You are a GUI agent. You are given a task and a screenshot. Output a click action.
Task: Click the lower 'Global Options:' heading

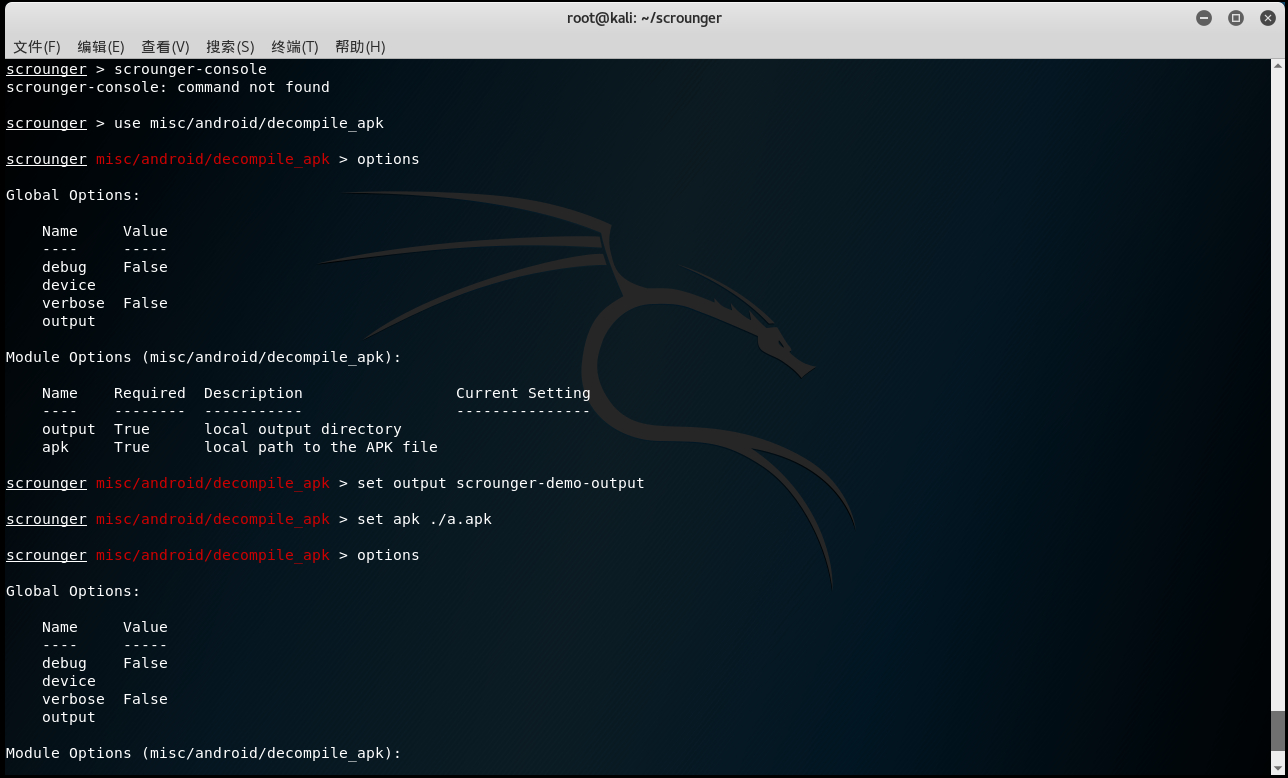73,591
